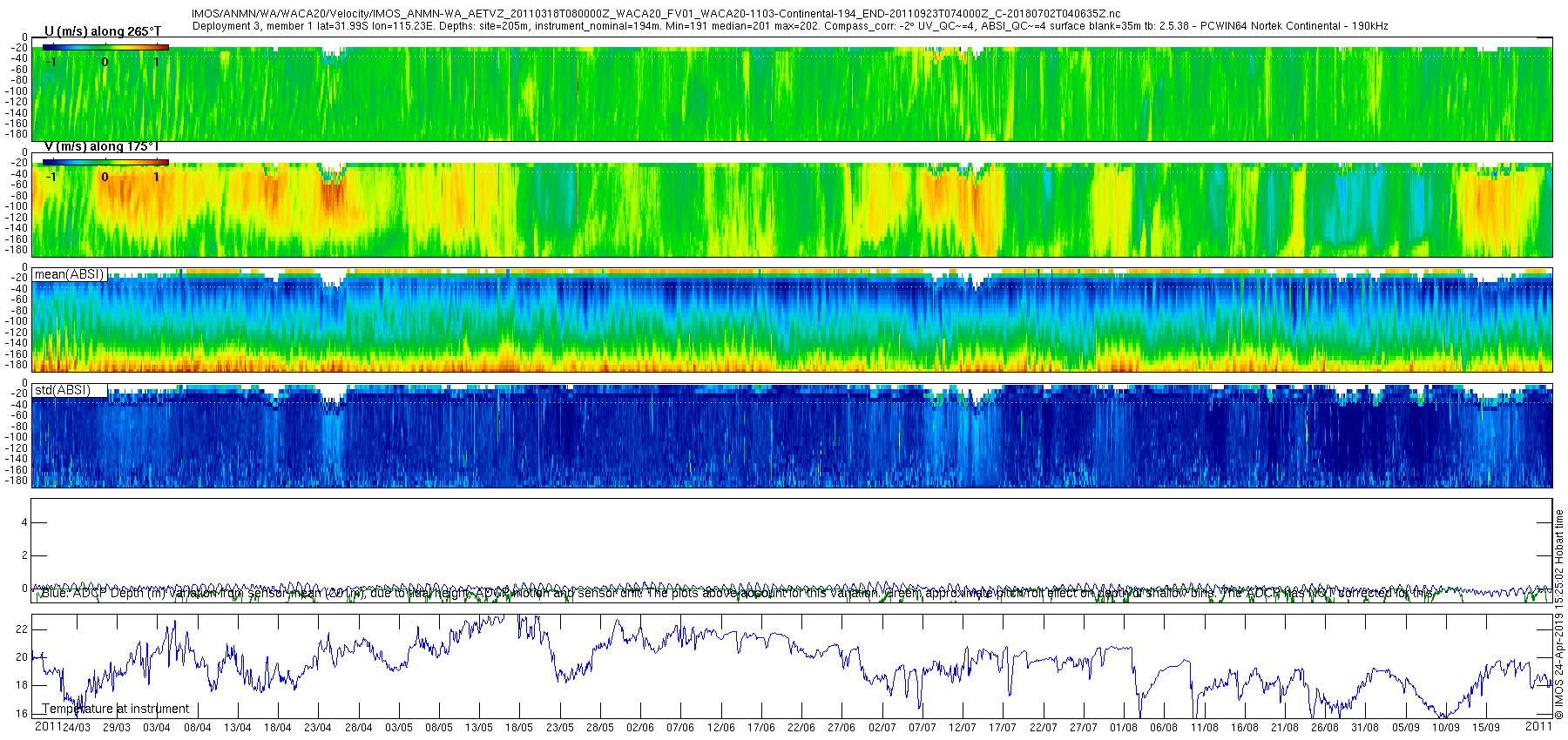Click the 03/05 date tick label

(399, 728)
